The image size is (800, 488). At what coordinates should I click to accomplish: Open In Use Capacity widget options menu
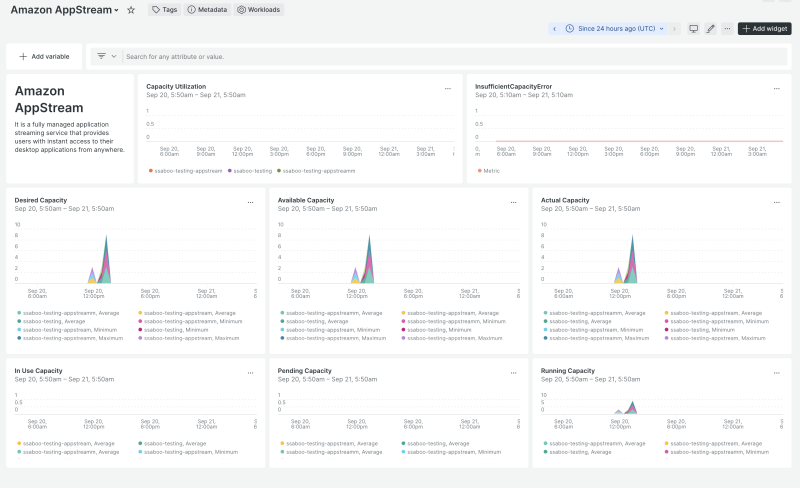[x=251, y=373]
